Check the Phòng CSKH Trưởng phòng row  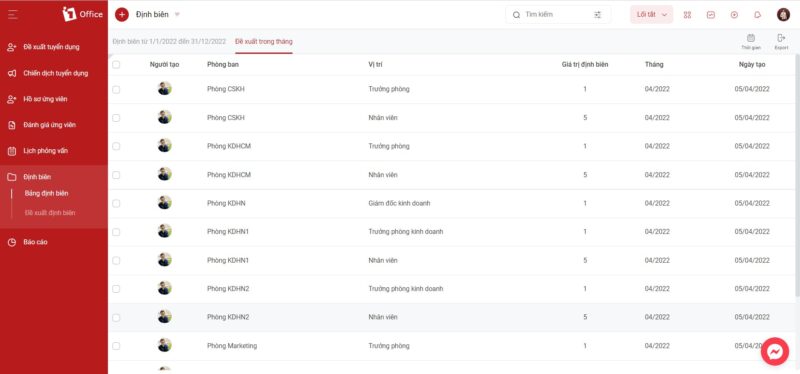(x=116, y=89)
